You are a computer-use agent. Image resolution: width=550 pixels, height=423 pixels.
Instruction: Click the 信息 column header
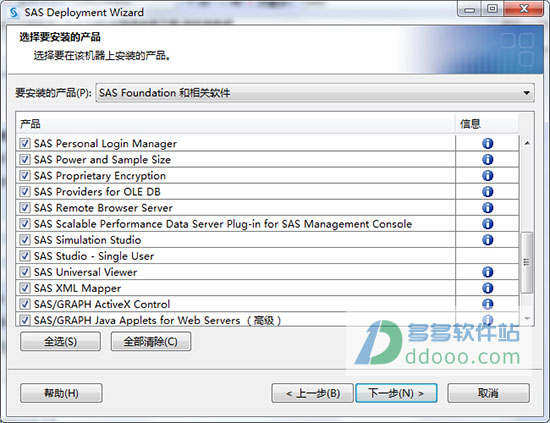point(488,123)
